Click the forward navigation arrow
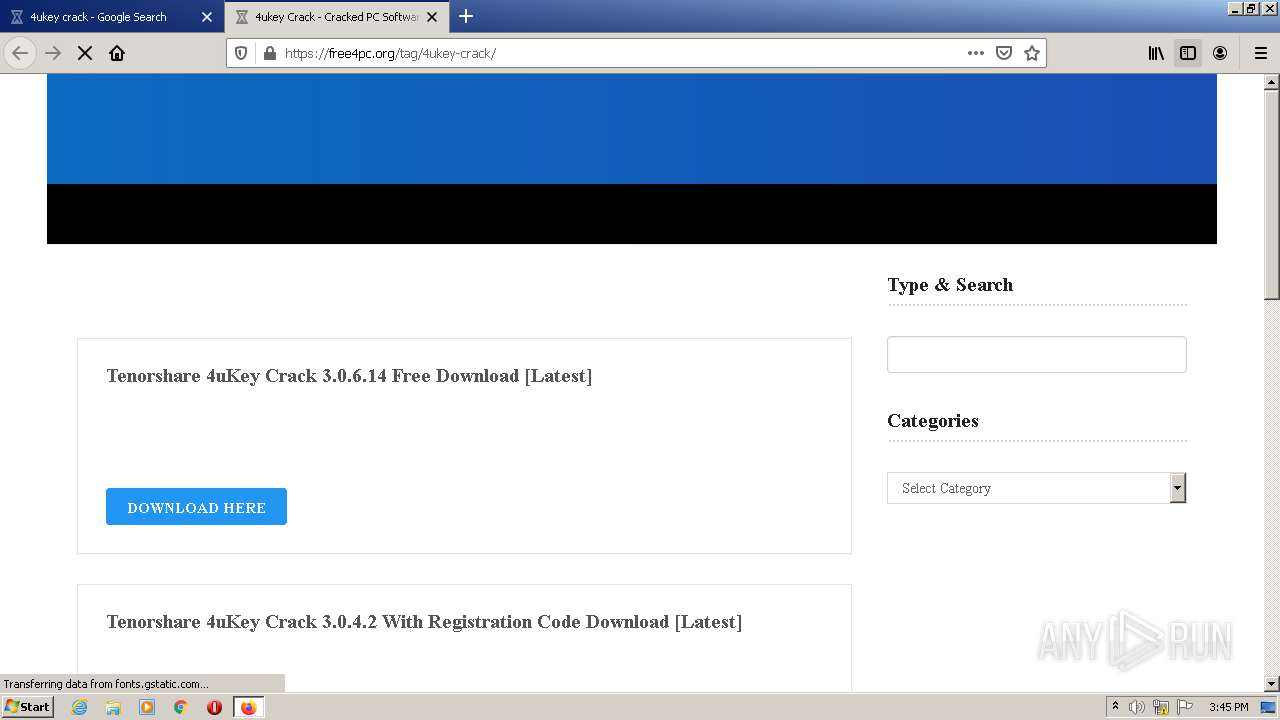Viewport: 1280px width, 720px height. pos(53,53)
